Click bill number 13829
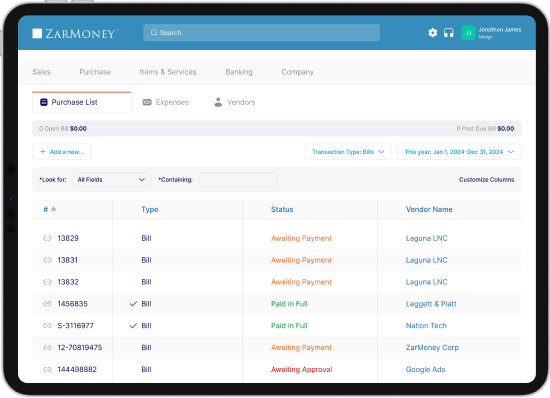550x398 pixels. (x=68, y=238)
